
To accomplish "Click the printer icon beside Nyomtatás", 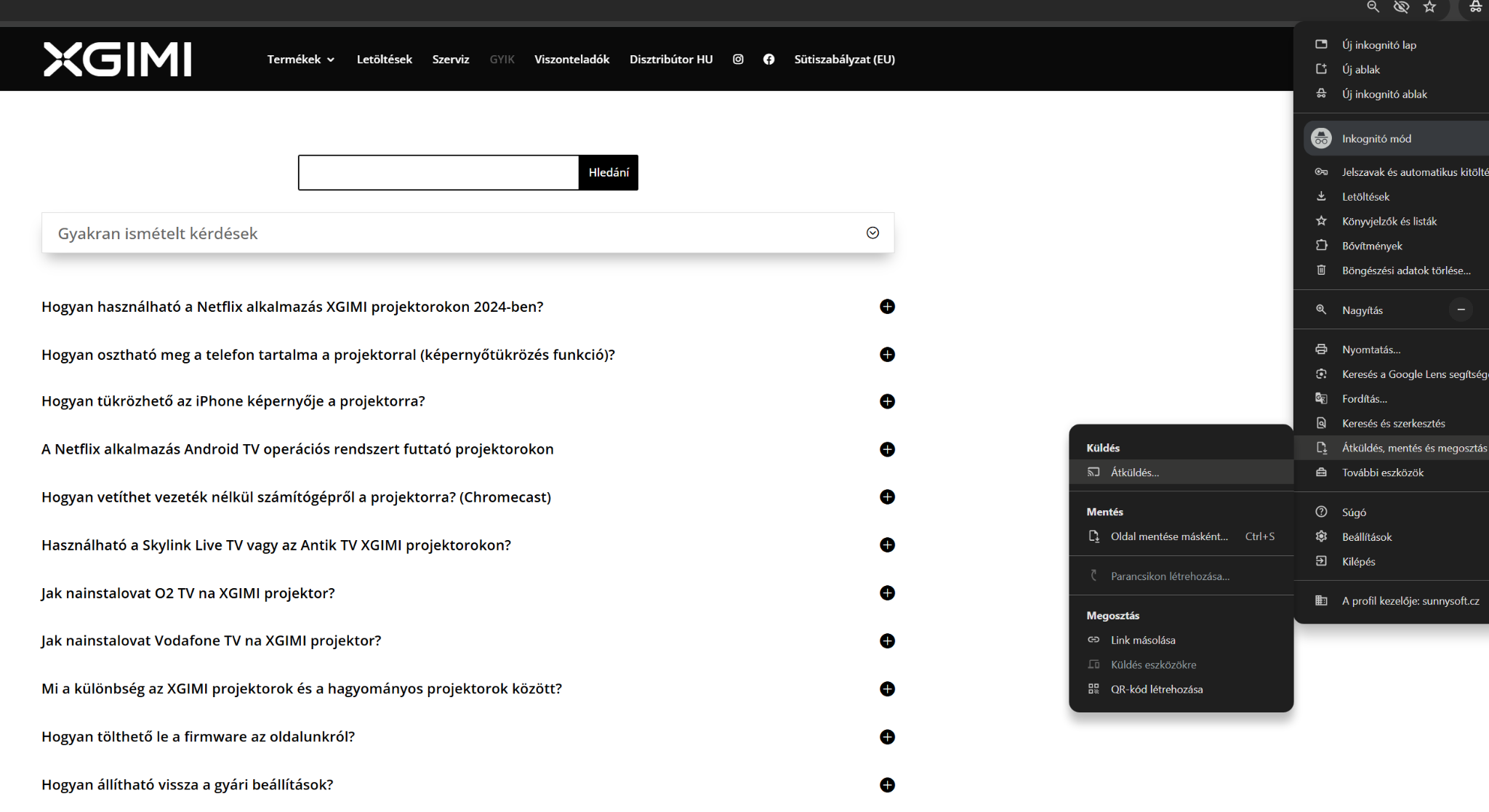I will (x=1321, y=350).
